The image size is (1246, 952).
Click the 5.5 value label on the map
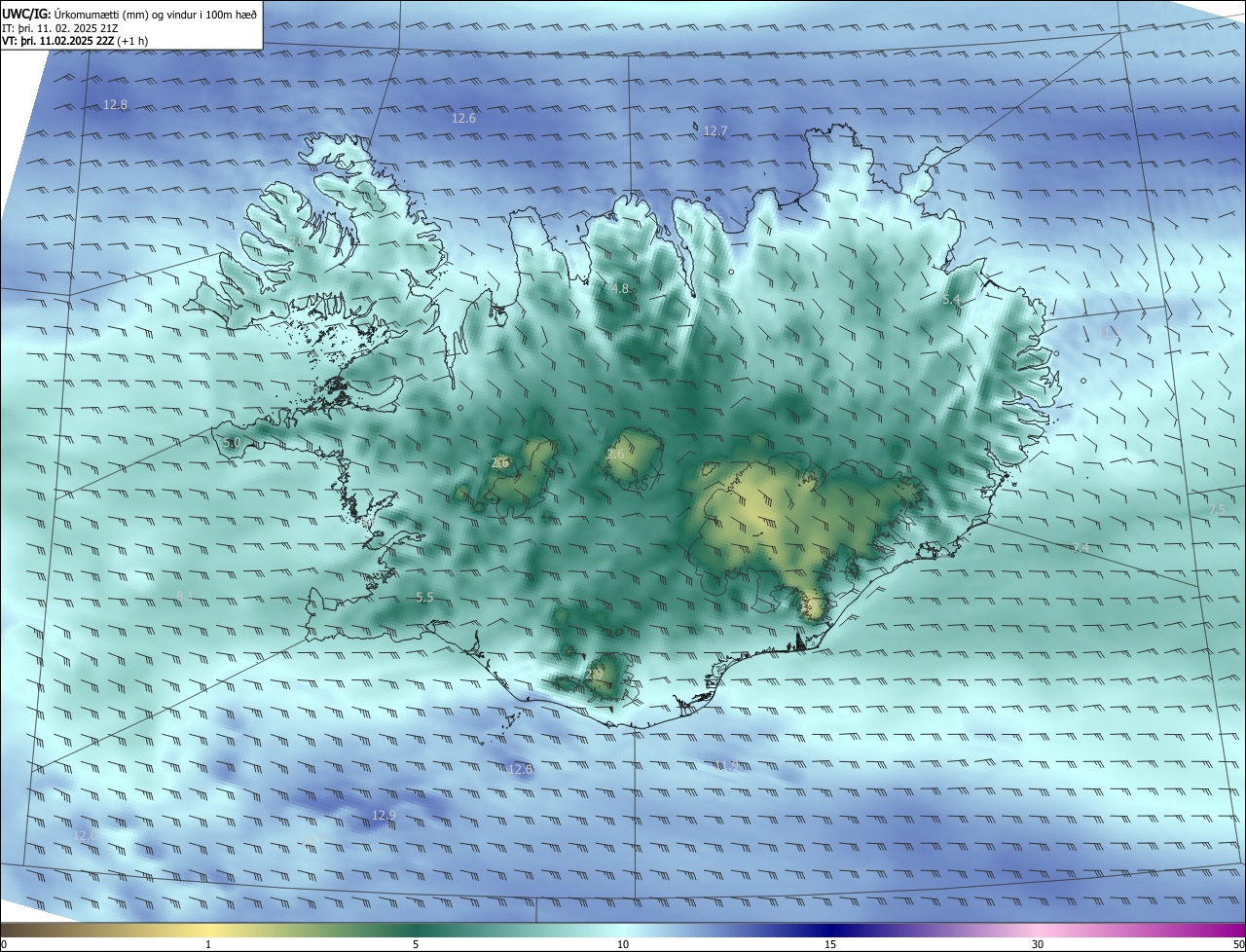click(x=424, y=598)
